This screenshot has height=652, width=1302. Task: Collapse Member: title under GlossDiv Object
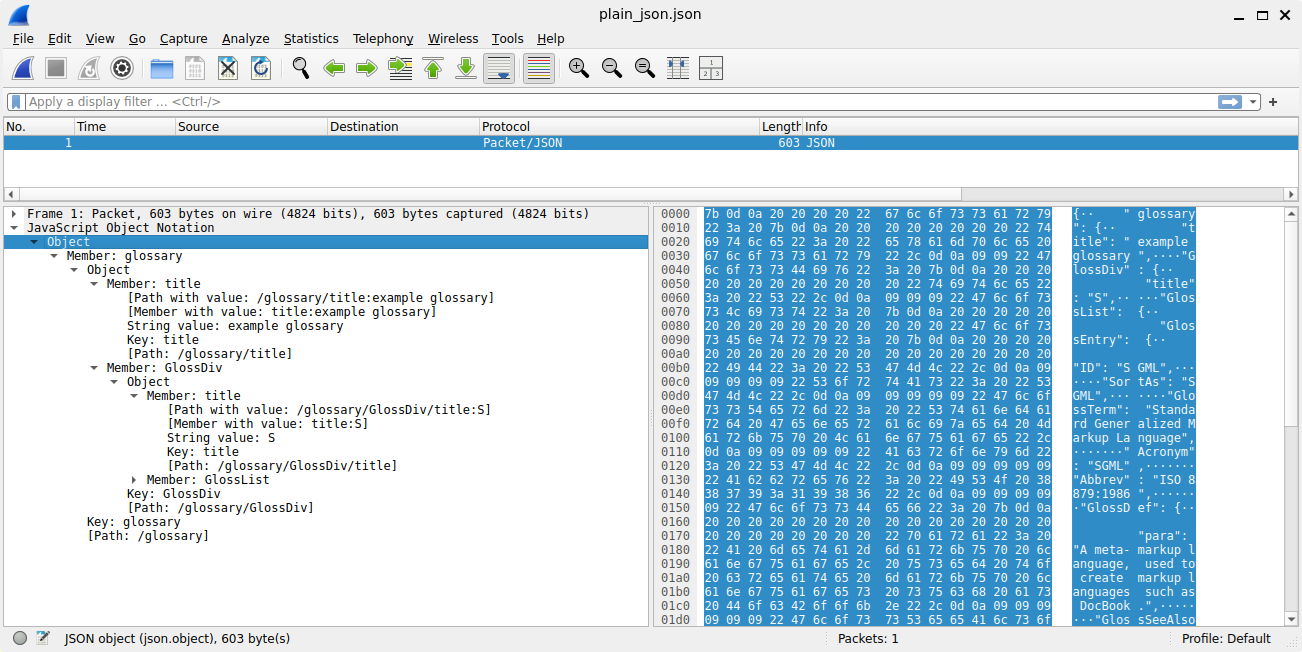134,396
